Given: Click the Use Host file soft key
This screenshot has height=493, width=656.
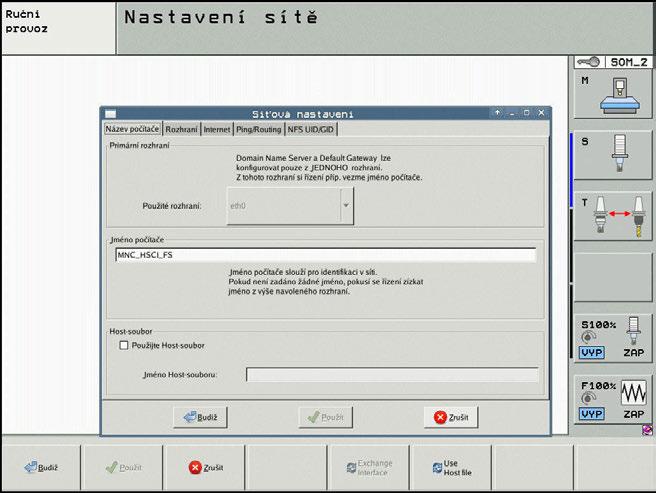Looking at the screenshot, I should (451, 467).
